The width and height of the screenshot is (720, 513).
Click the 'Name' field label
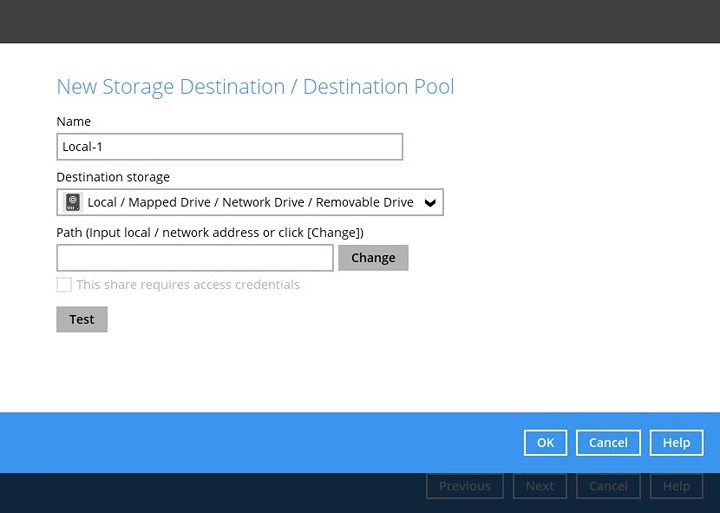click(x=74, y=121)
